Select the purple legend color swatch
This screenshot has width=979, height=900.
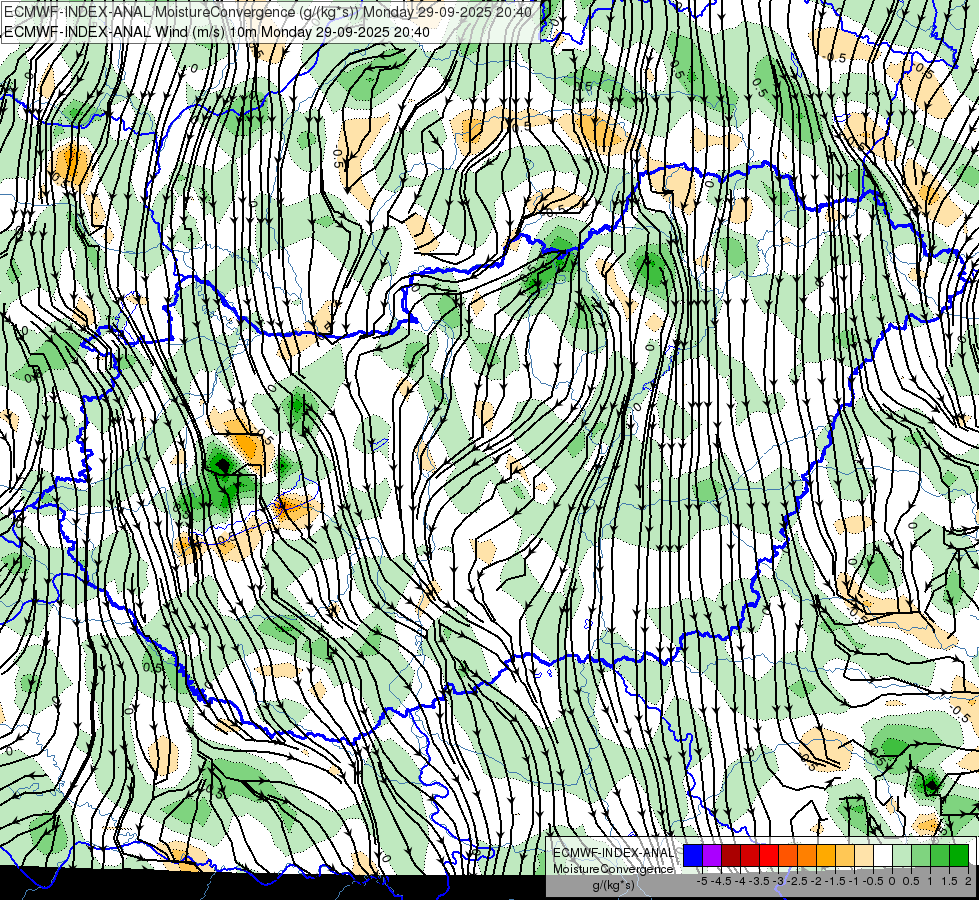(712, 855)
